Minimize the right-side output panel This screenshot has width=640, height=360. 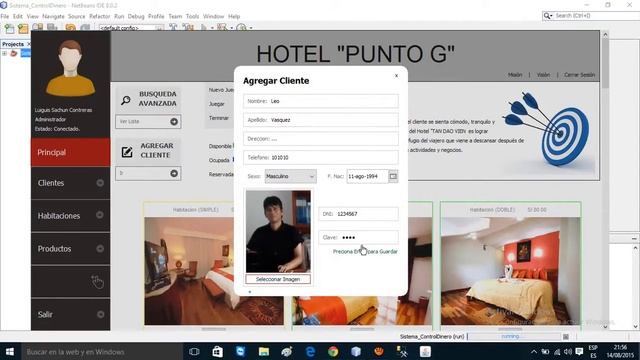(634, 238)
